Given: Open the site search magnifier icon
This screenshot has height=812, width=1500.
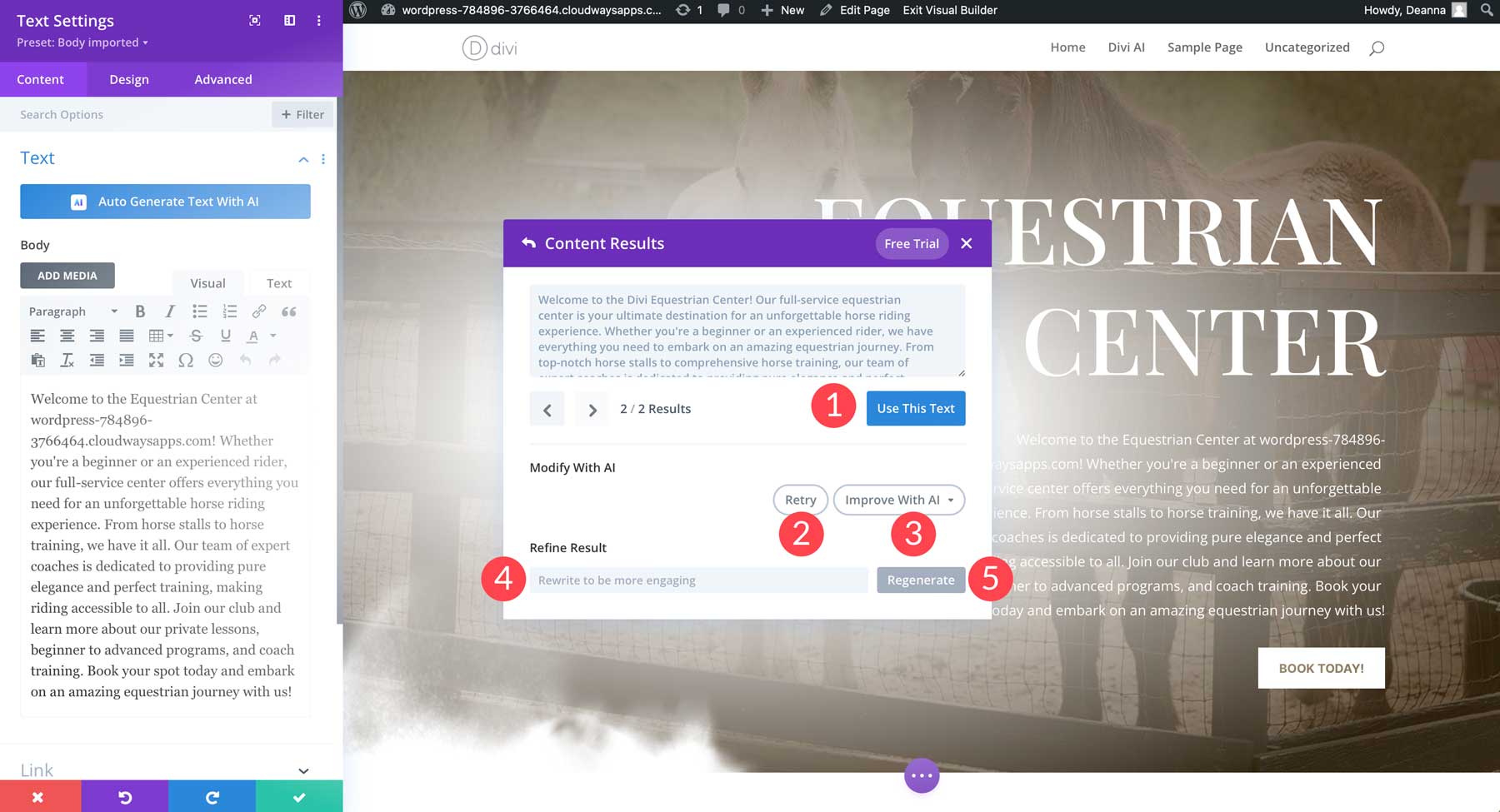Looking at the screenshot, I should coord(1377,47).
